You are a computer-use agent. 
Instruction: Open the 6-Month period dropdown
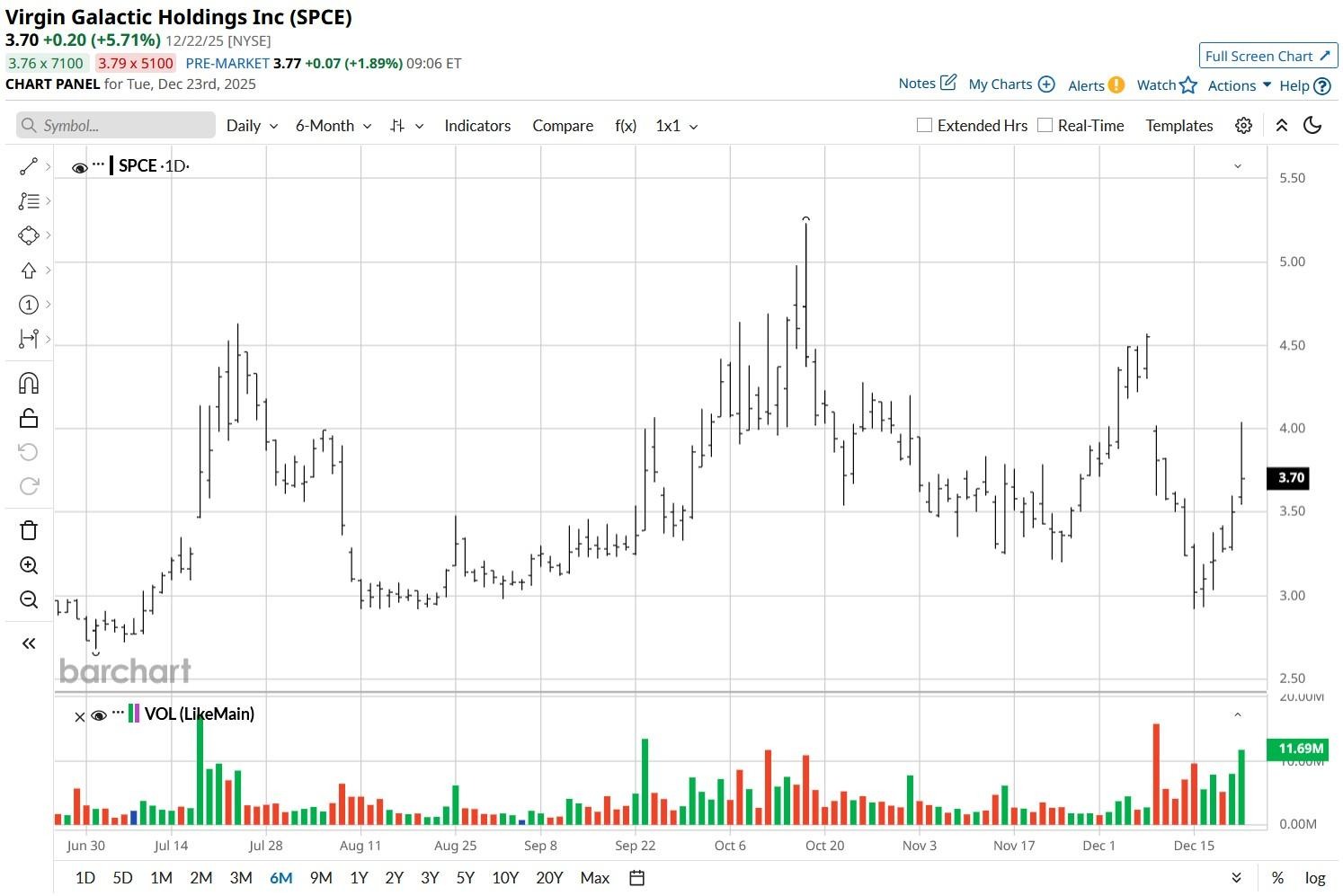click(334, 126)
